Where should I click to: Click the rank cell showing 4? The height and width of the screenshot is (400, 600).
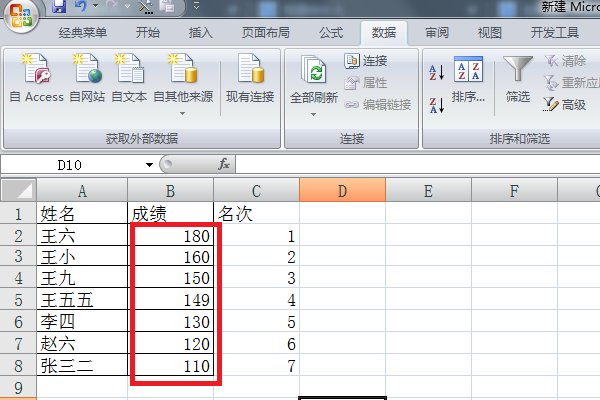point(256,300)
